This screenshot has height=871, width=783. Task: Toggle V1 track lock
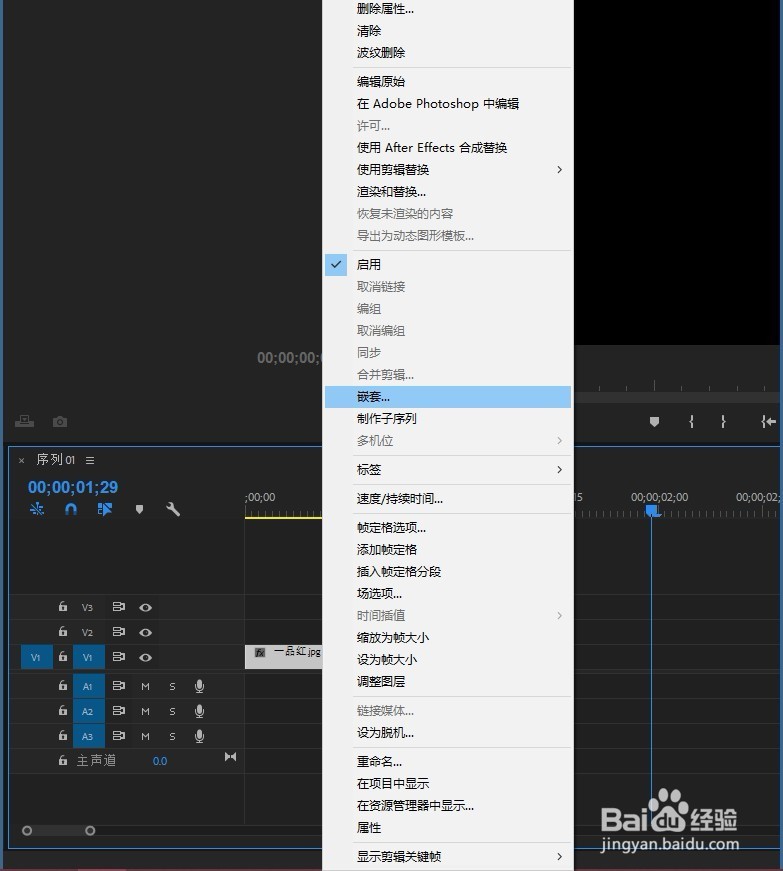click(63, 657)
